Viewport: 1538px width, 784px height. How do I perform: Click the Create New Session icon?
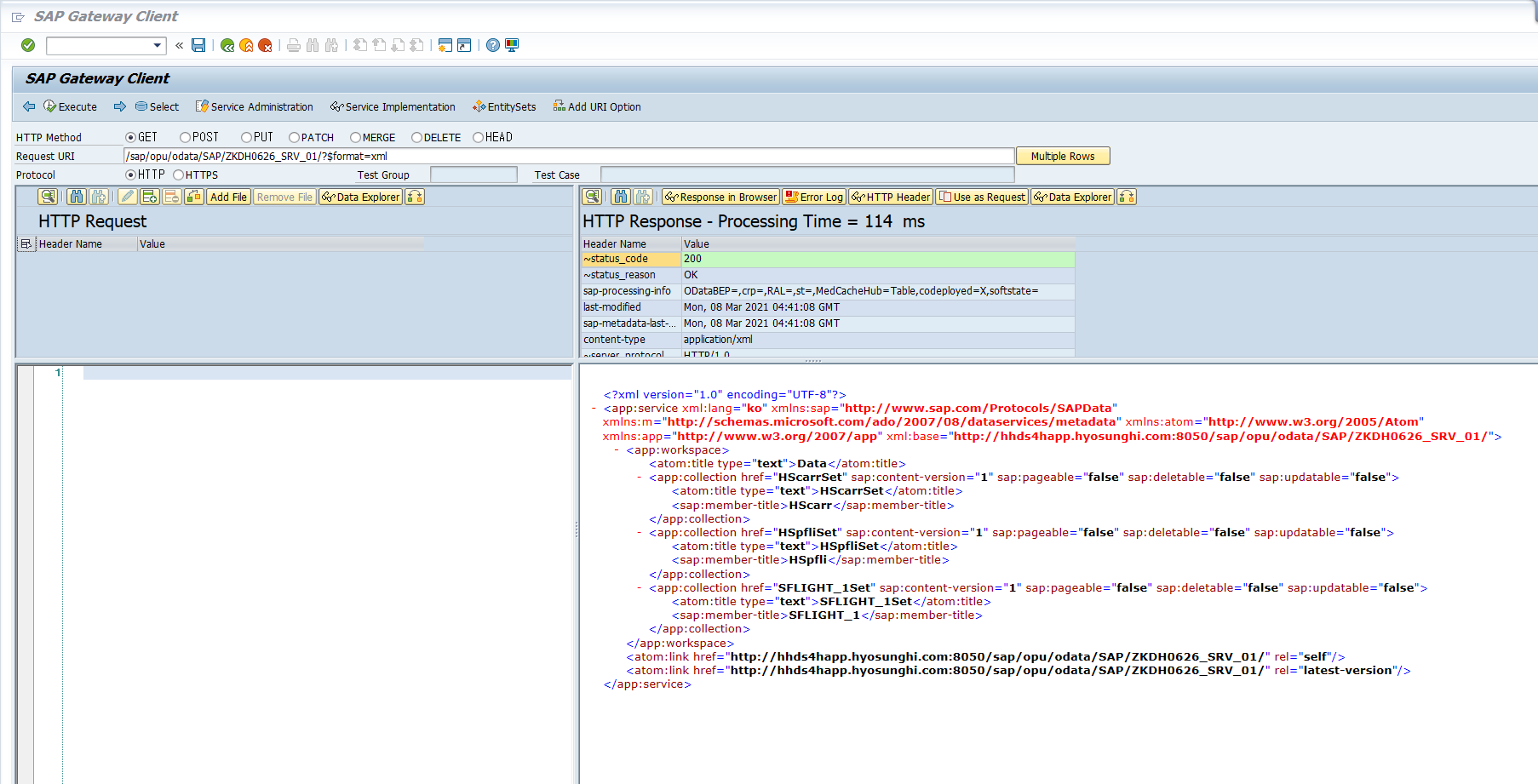(445, 45)
